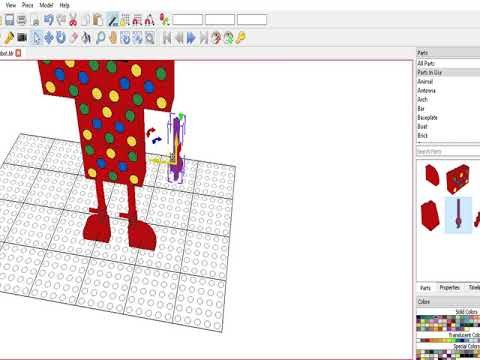Toggle the highlighted pencil transform icon
480x360 pixels.
click(x=112, y=20)
